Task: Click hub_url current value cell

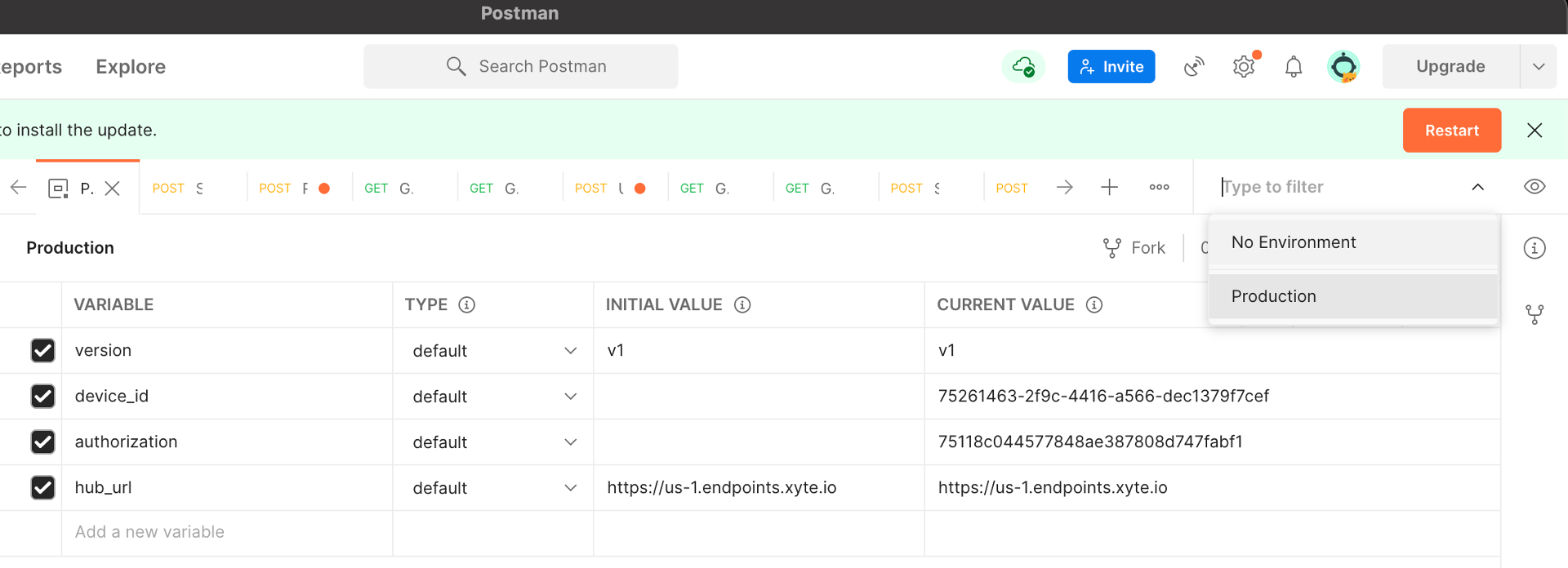Action: coord(1212,488)
